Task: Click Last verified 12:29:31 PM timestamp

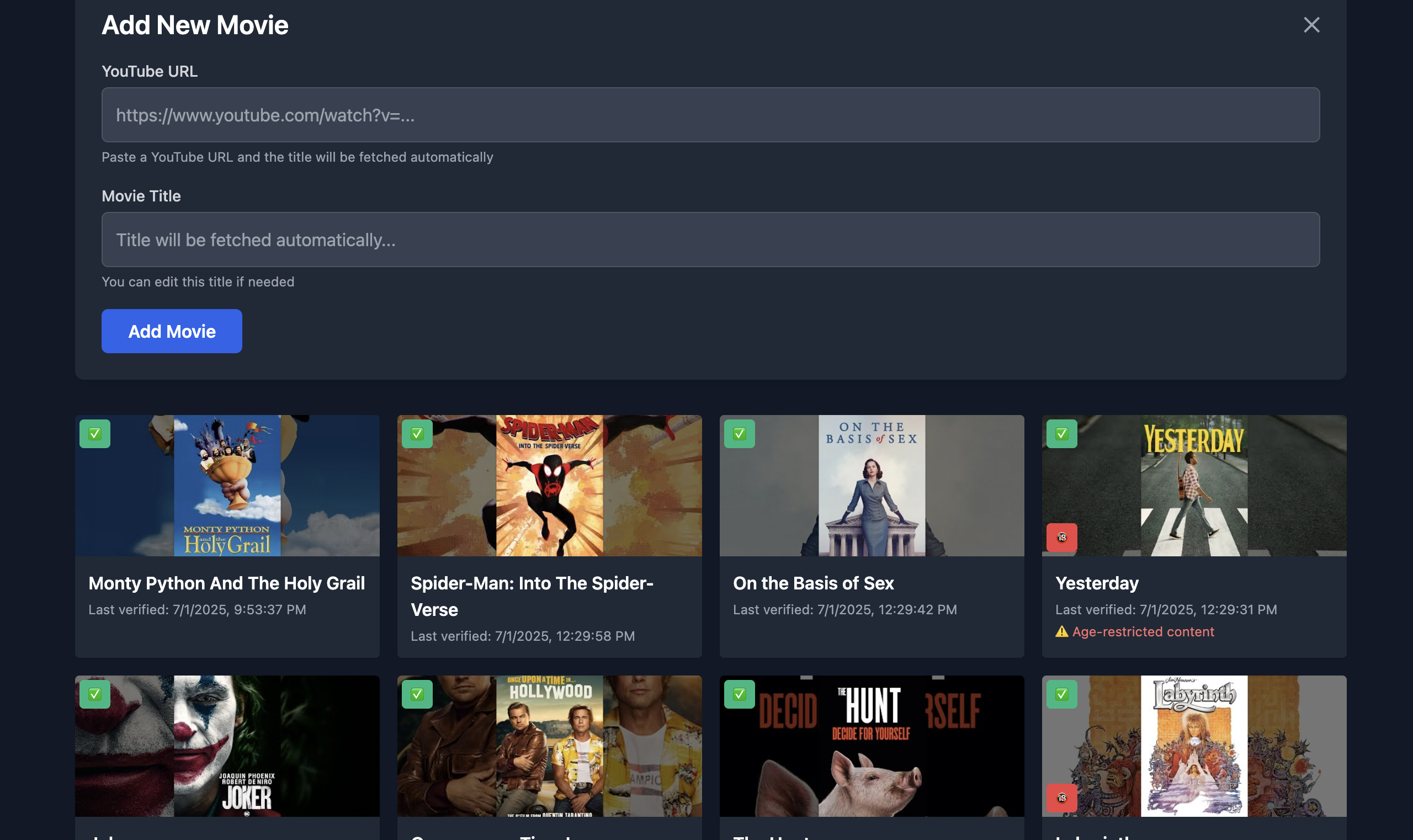Action: tap(1166, 609)
